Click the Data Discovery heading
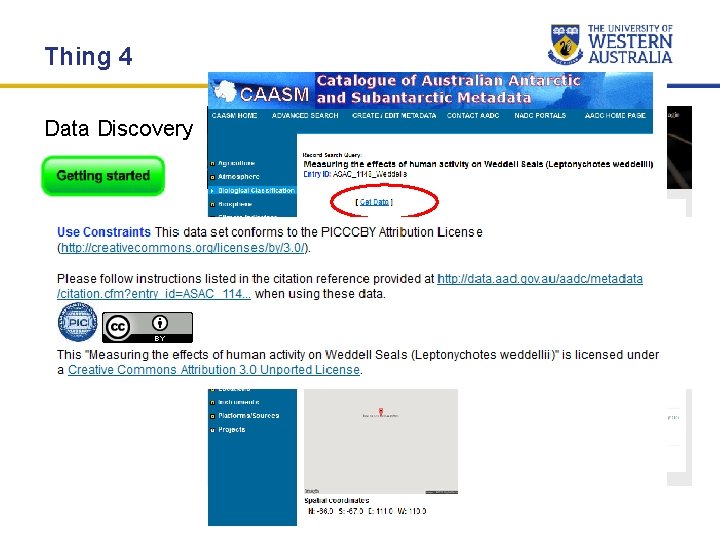Image resolution: width=720 pixels, height=540 pixels. point(119,129)
